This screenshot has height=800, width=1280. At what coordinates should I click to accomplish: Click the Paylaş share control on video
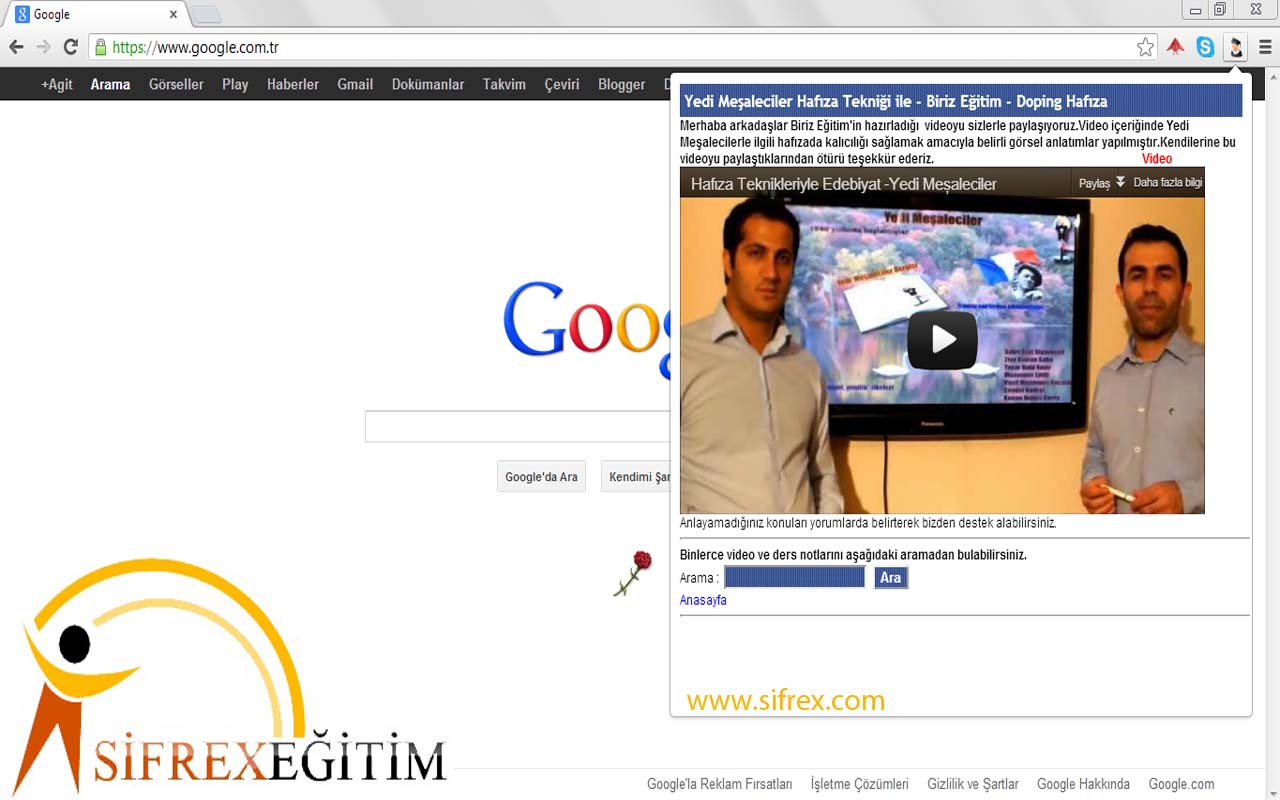tap(1102, 183)
